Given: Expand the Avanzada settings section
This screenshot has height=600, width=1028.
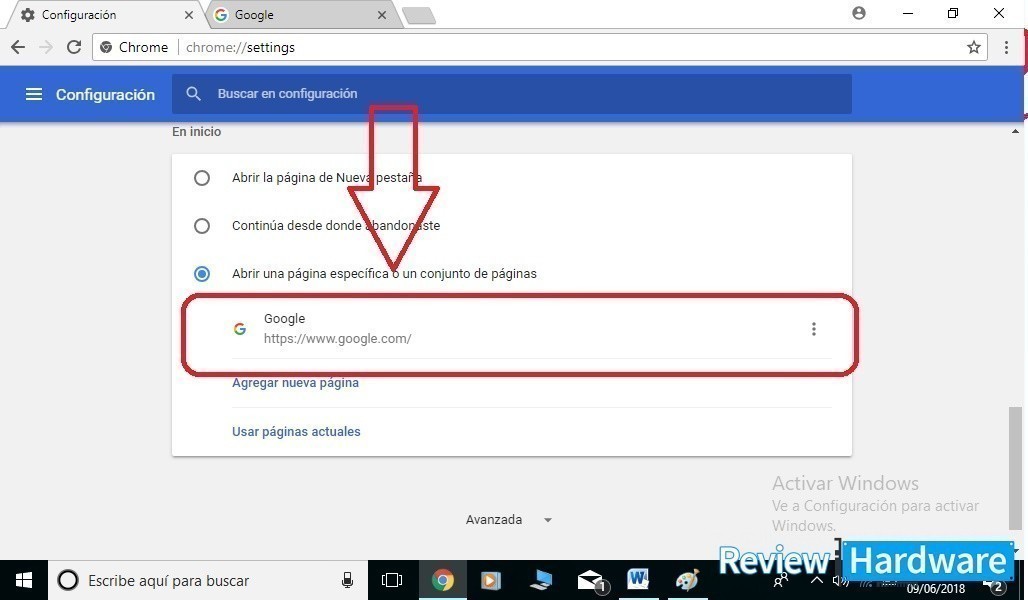Looking at the screenshot, I should click(x=509, y=520).
